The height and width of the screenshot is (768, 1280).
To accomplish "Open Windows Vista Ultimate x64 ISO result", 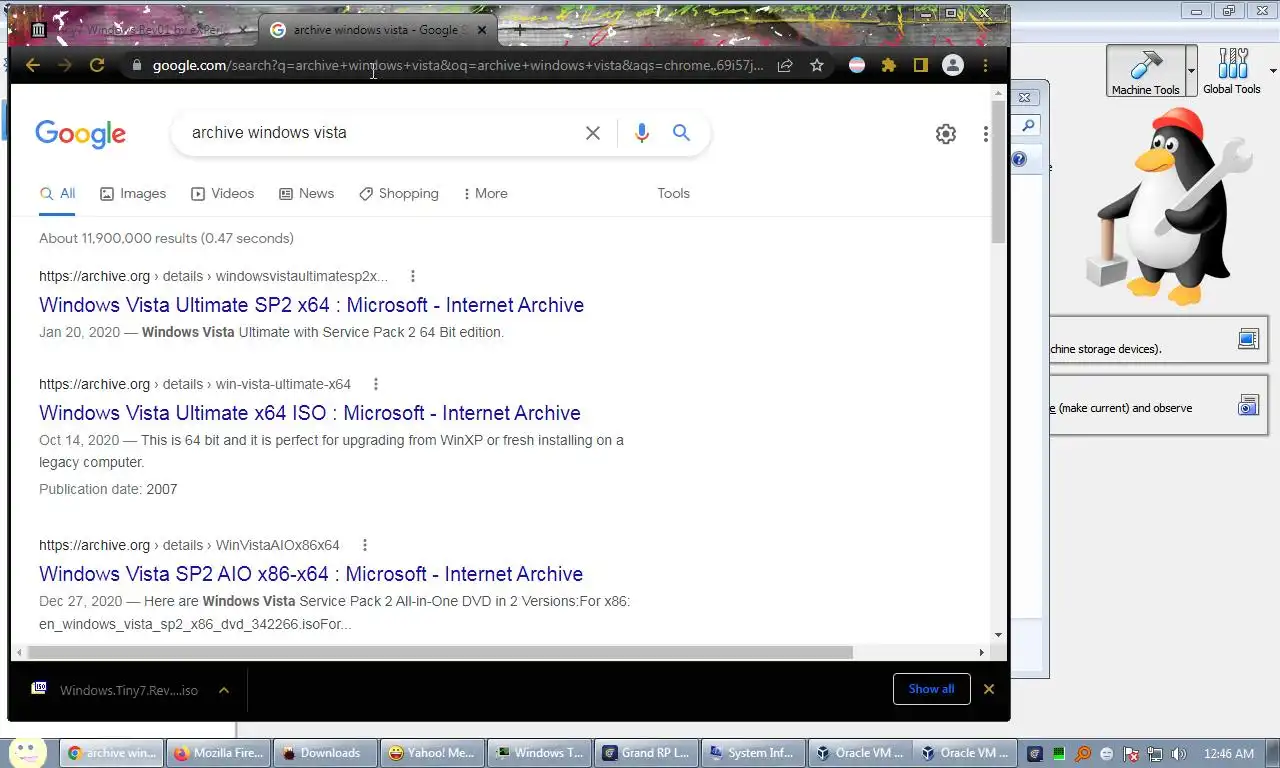I will click(x=309, y=413).
